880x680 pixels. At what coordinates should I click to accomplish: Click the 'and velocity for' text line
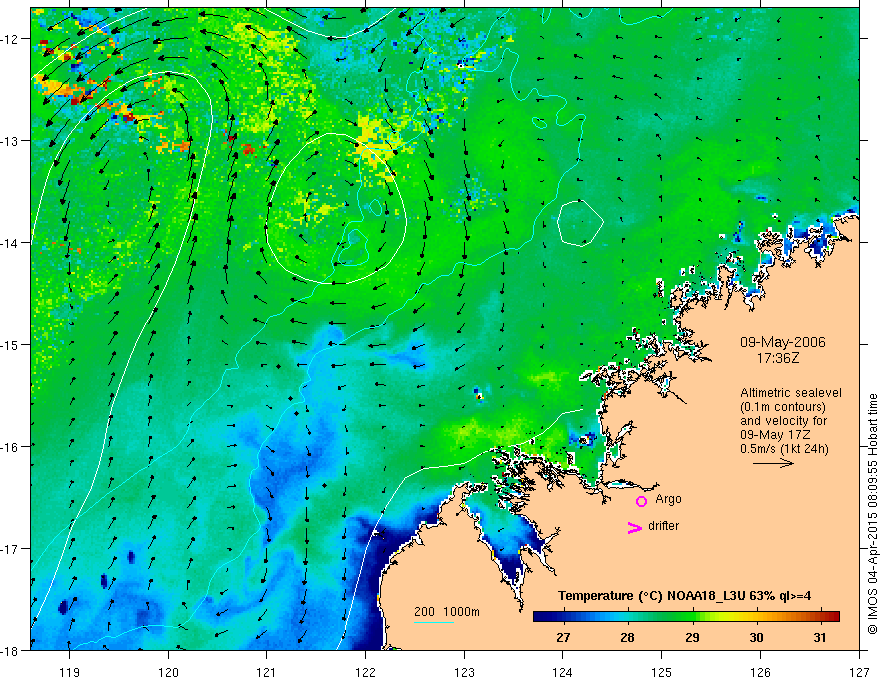pyautogui.click(x=783, y=421)
